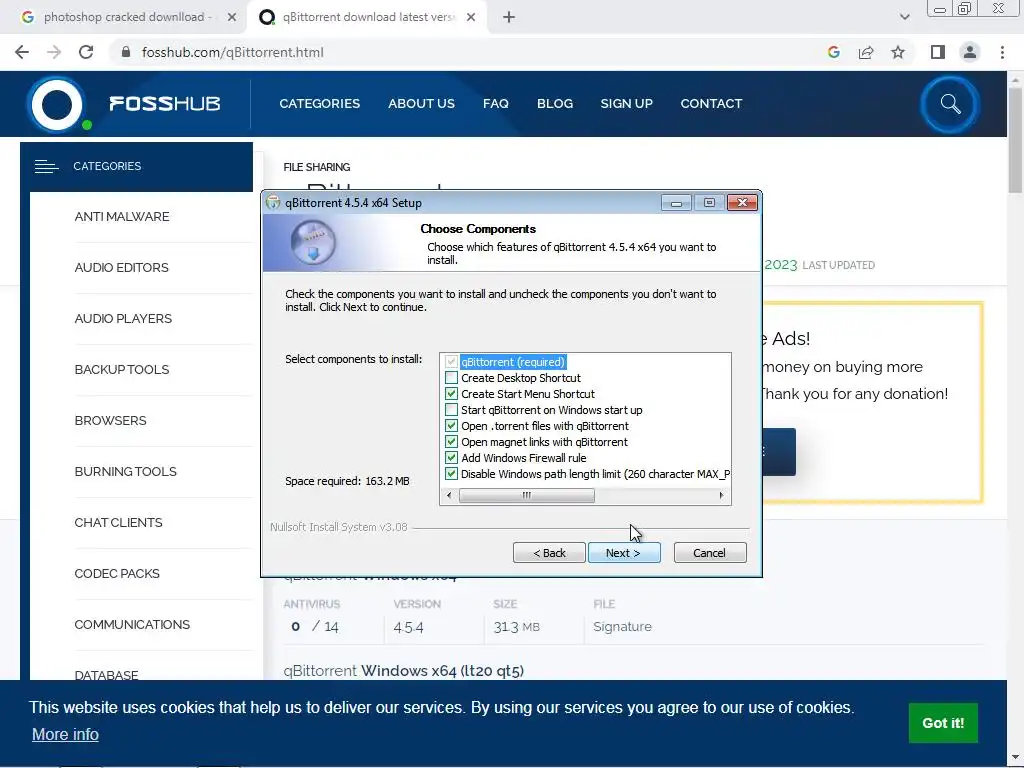Select BACKUP TOOLS category
Image resolution: width=1024 pixels, height=768 pixels.
point(122,369)
